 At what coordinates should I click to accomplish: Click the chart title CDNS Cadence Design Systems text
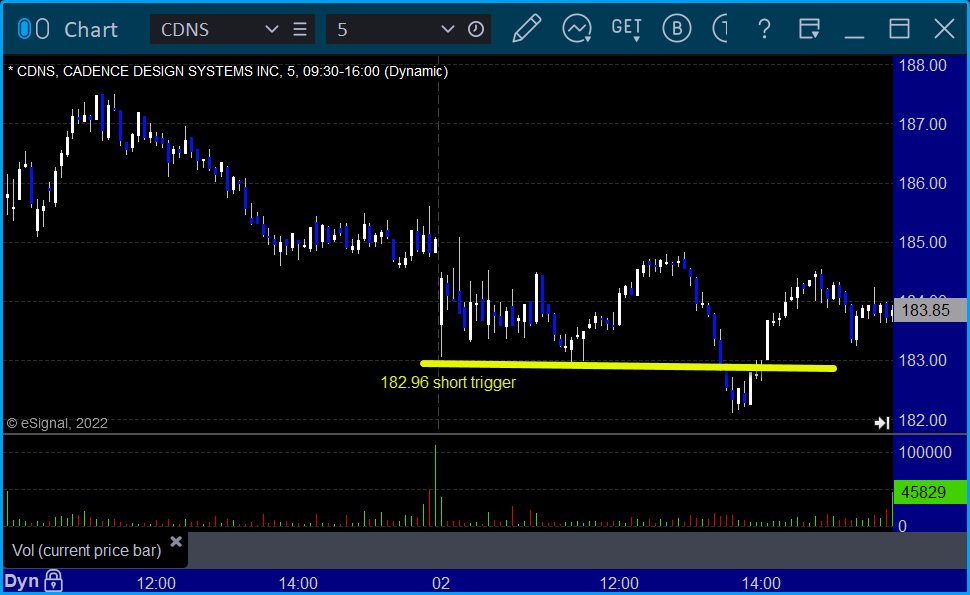[228, 71]
